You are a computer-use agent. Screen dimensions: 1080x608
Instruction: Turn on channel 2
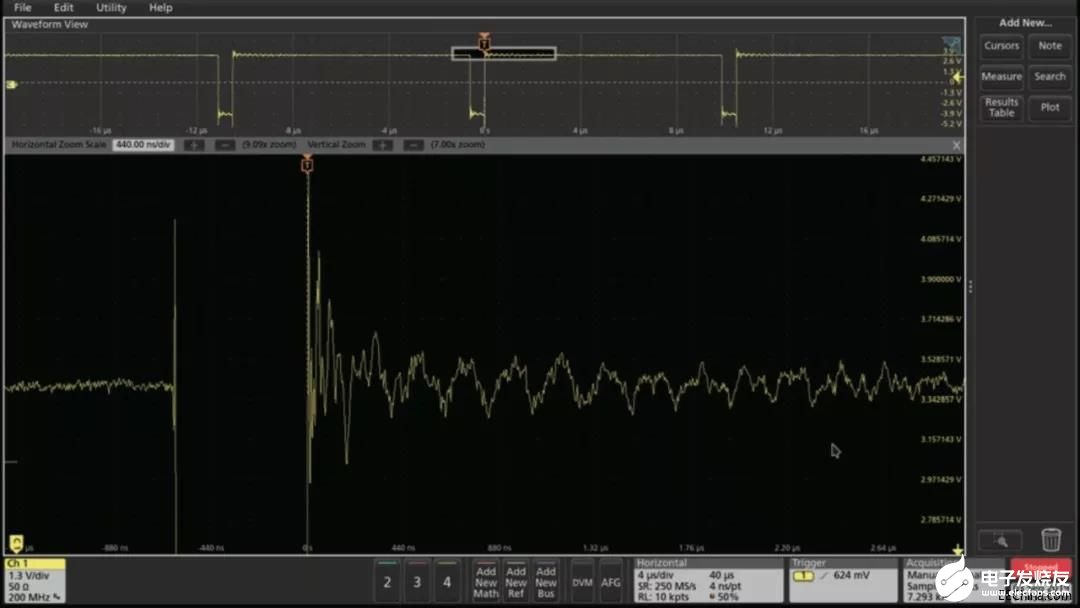pyautogui.click(x=387, y=582)
